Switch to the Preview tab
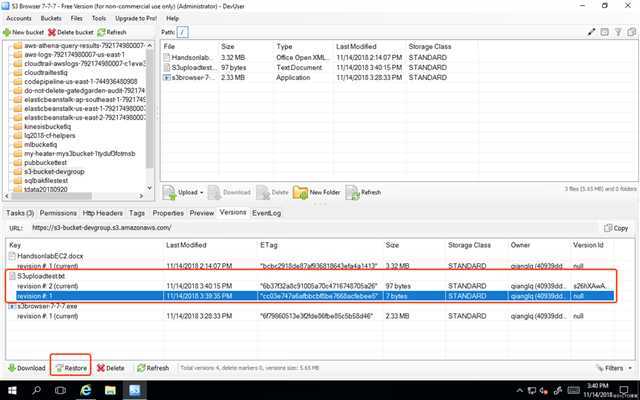 click(x=202, y=213)
